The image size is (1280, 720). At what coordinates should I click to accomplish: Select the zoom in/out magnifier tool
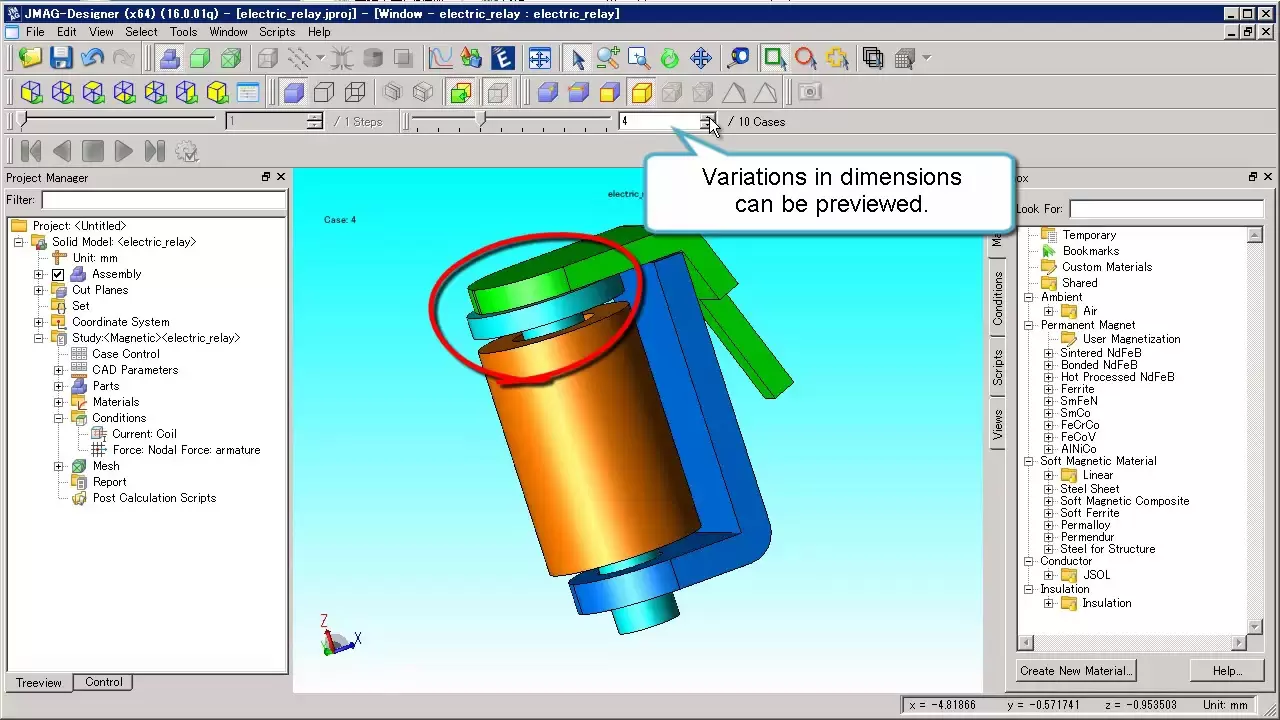click(608, 58)
